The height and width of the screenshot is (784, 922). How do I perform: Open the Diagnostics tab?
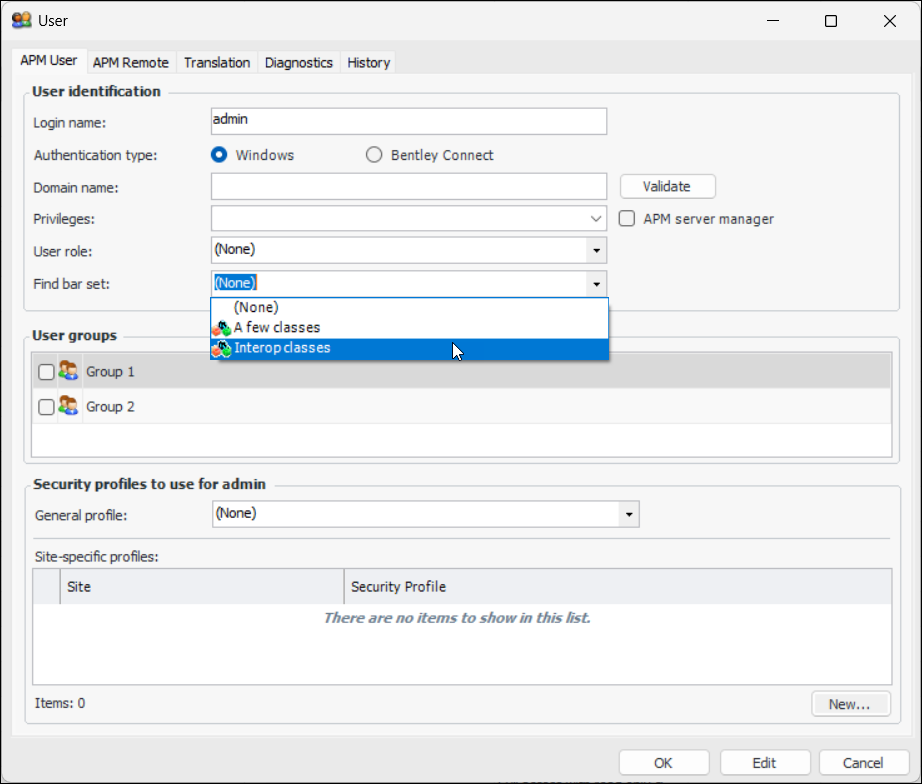pyautogui.click(x=298, y=62)
